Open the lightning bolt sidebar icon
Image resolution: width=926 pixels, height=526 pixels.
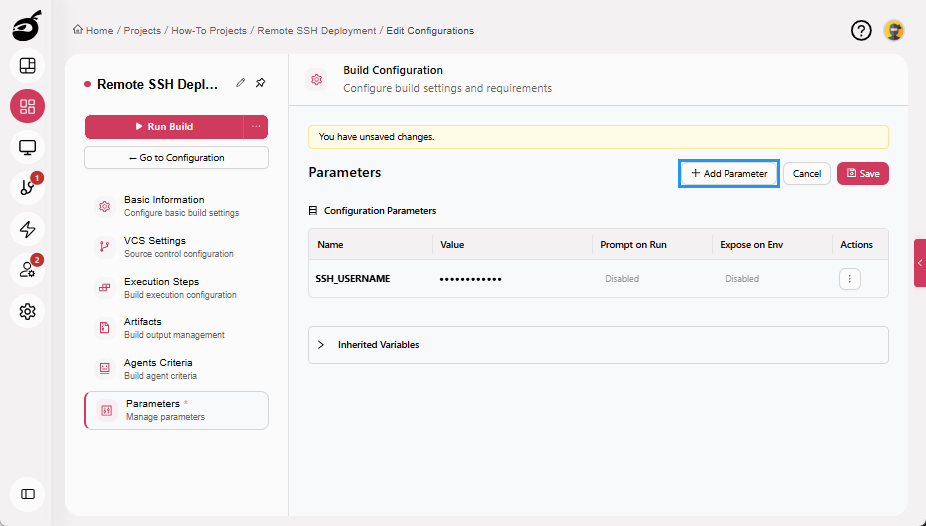27,230
